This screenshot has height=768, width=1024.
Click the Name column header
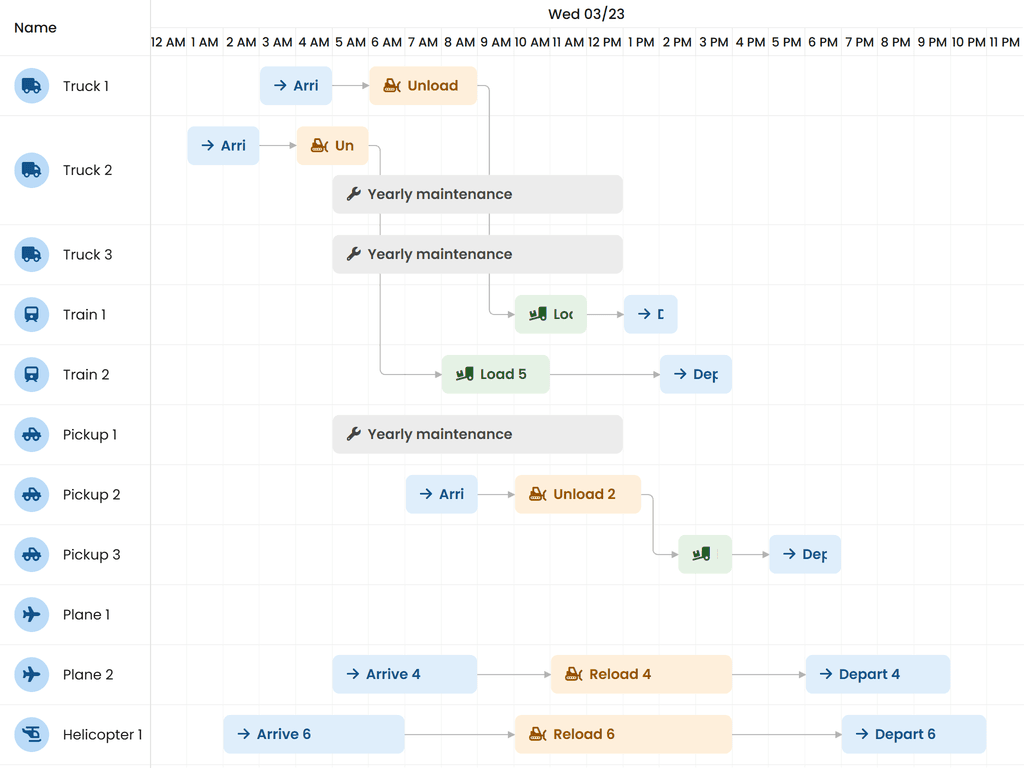click(x=35, y=27)
